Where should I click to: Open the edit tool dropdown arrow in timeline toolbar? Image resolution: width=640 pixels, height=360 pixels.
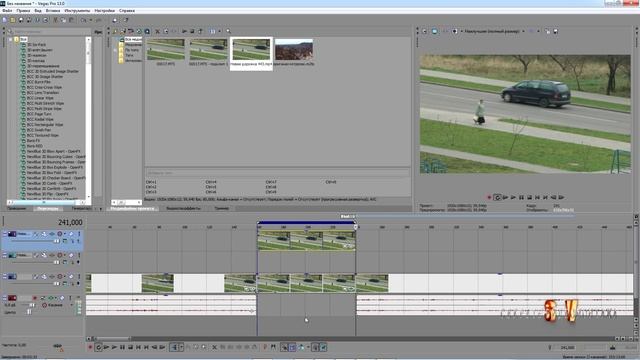pos(181,347)
